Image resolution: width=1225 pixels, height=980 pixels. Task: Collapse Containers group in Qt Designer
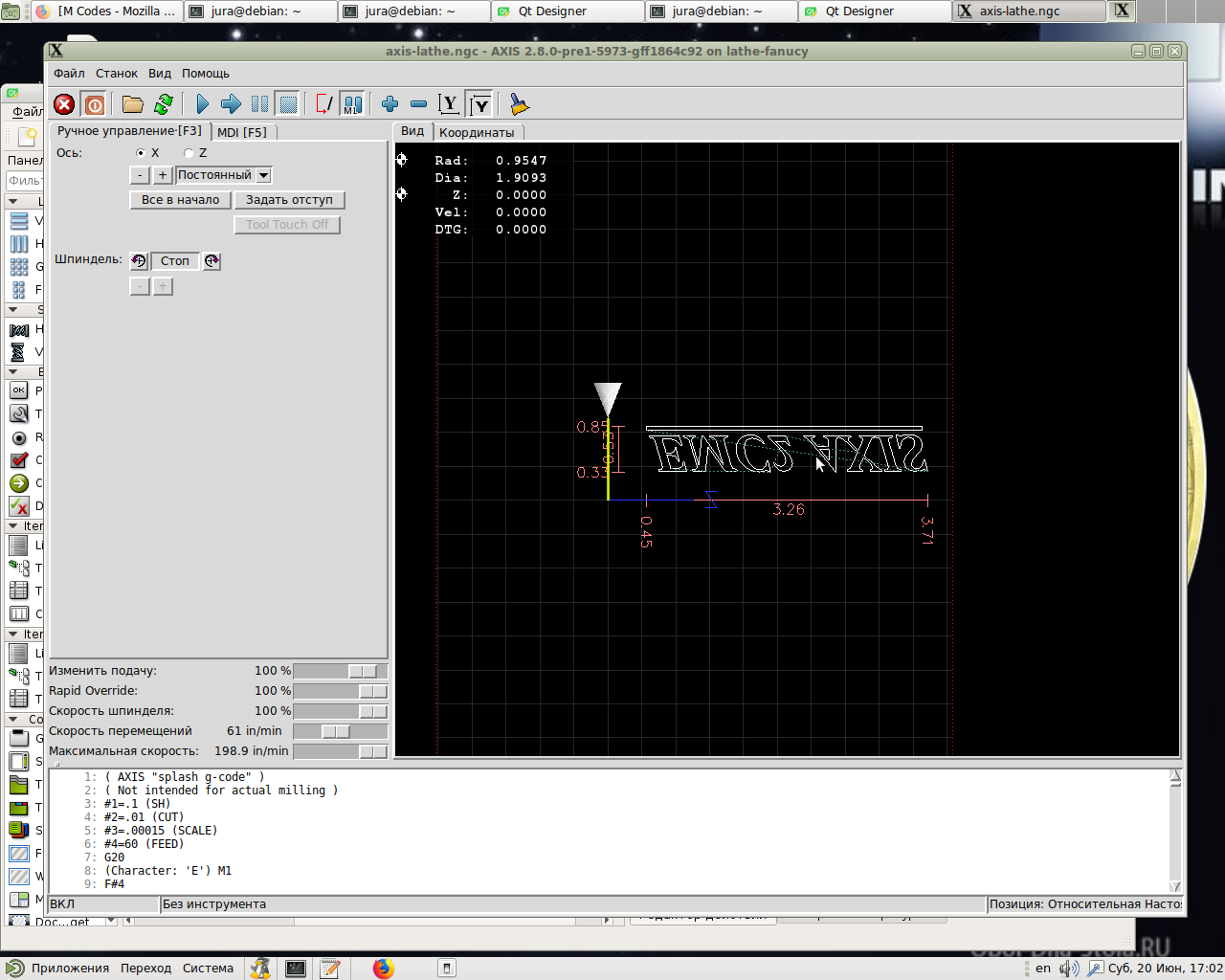pos(12,719)
